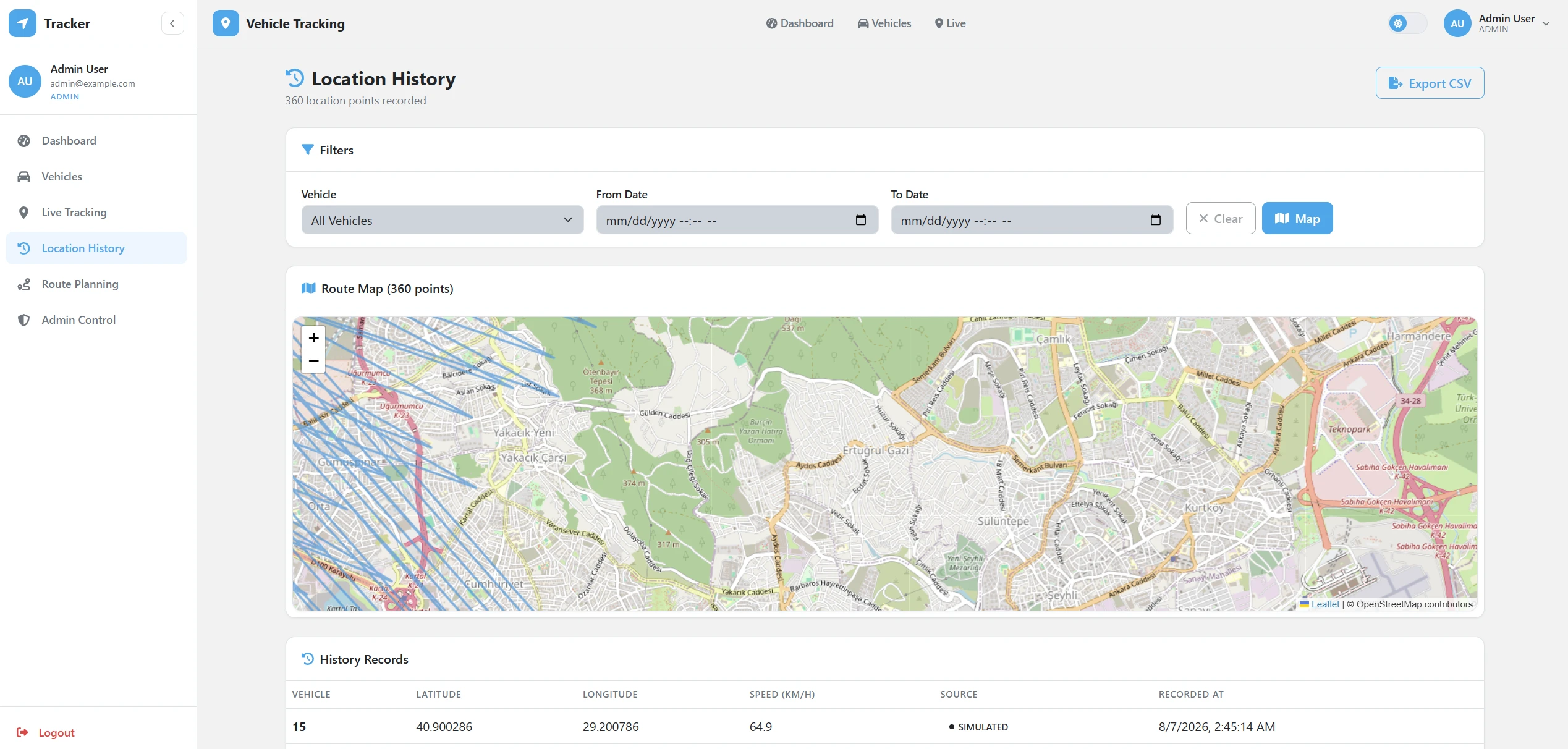This screenshot has width=1568, height=749.
Task: Click the SPEED (KM/H) column header
Action: (x=782, y=695)
